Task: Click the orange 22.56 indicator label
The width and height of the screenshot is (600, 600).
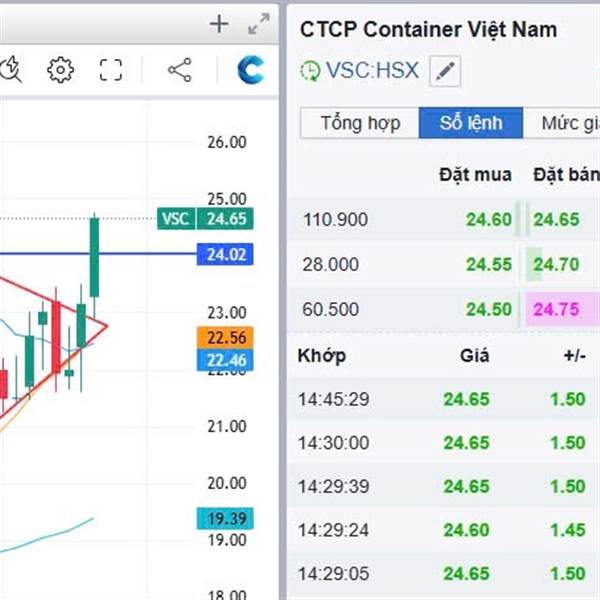Action: [x=226, y=338]
